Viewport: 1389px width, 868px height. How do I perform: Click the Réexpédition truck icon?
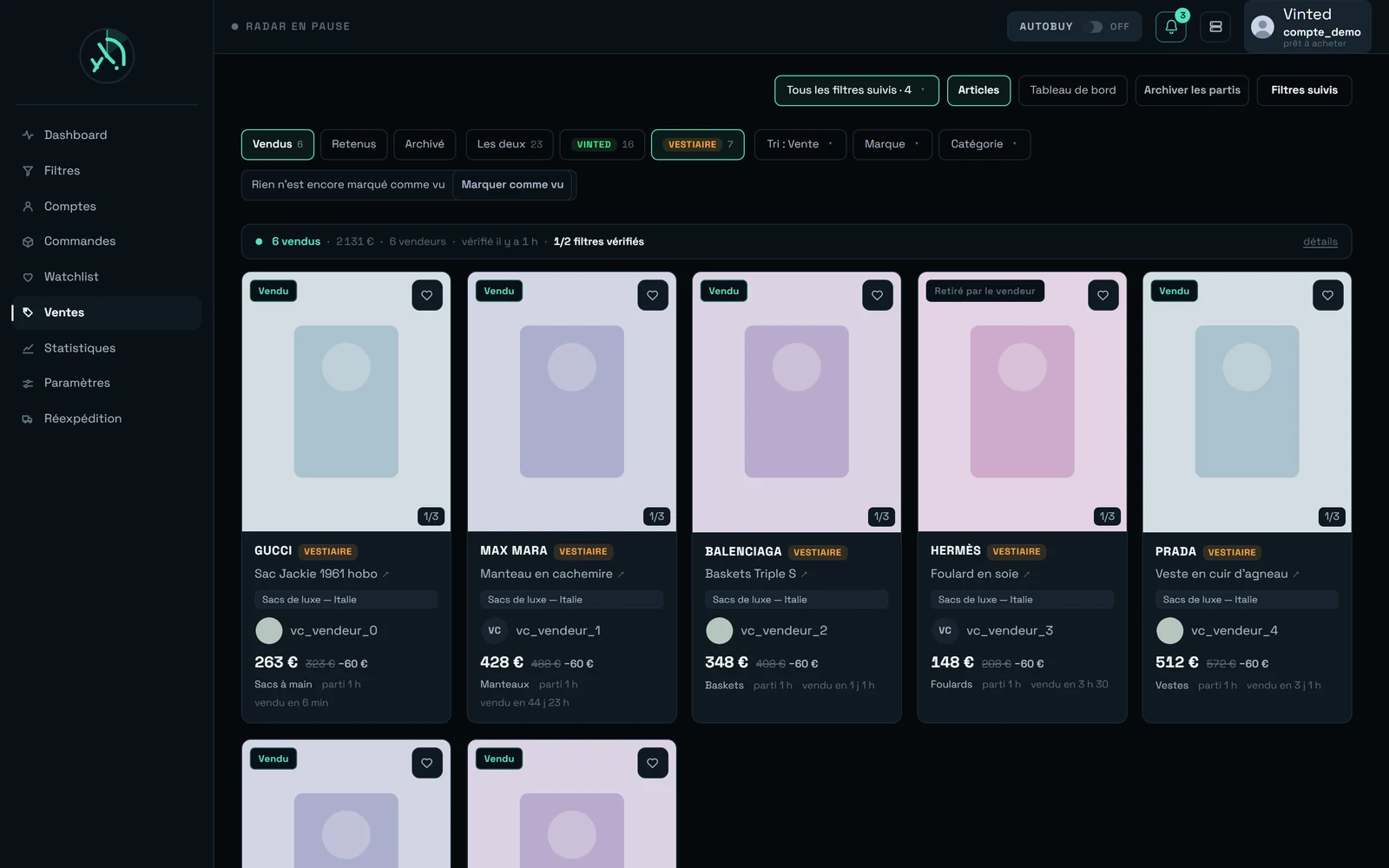click(28, 418)
